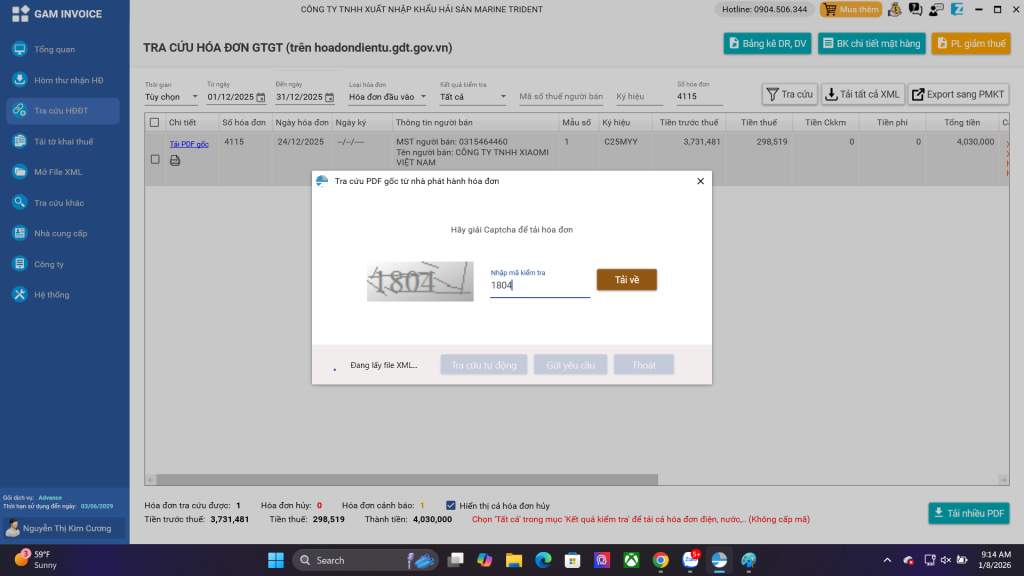Click the horizontal scrollbar under the invoice table

pyautogui.click(x=500, y=481)
